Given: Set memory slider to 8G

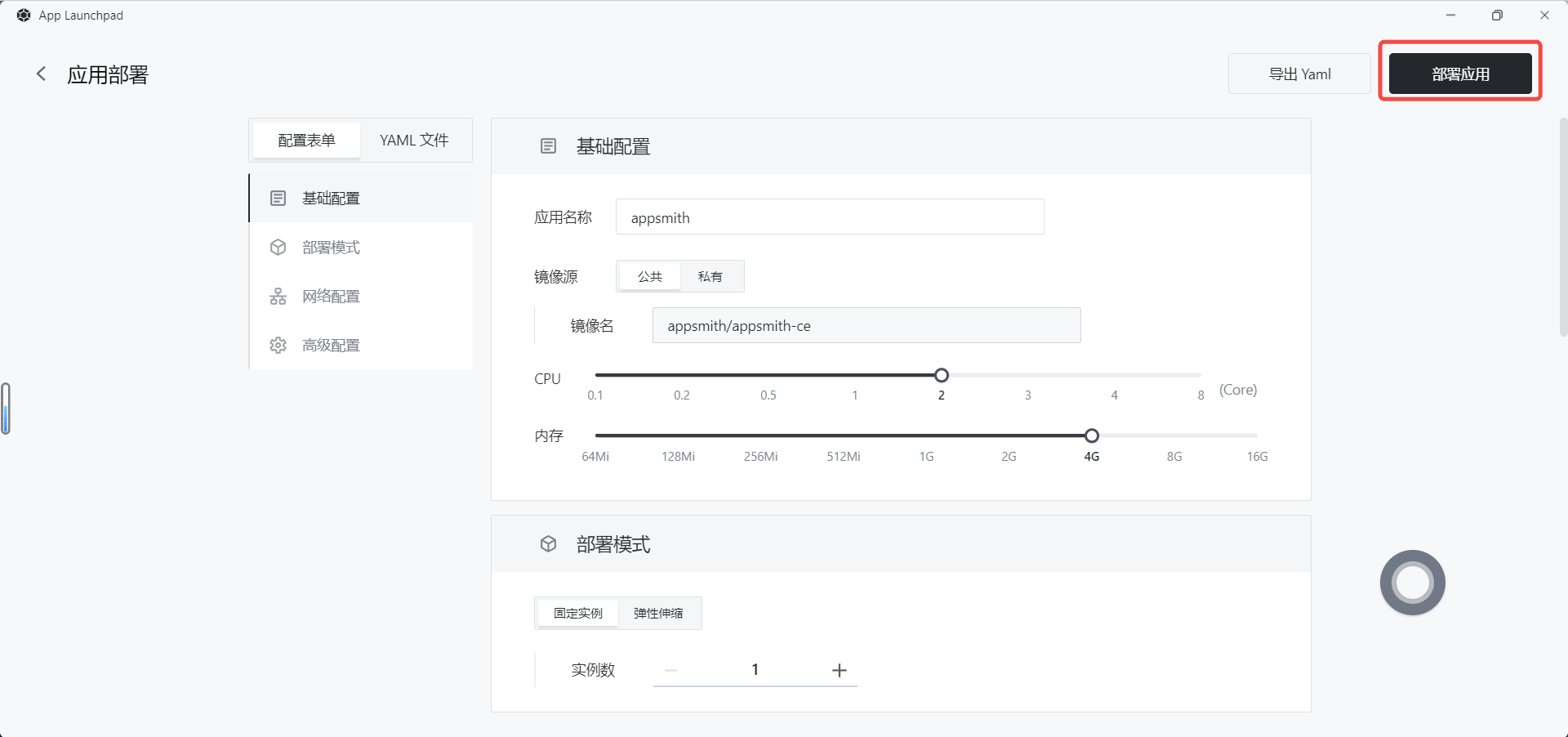Looking at the screenshot, I should click(1174, 436).
